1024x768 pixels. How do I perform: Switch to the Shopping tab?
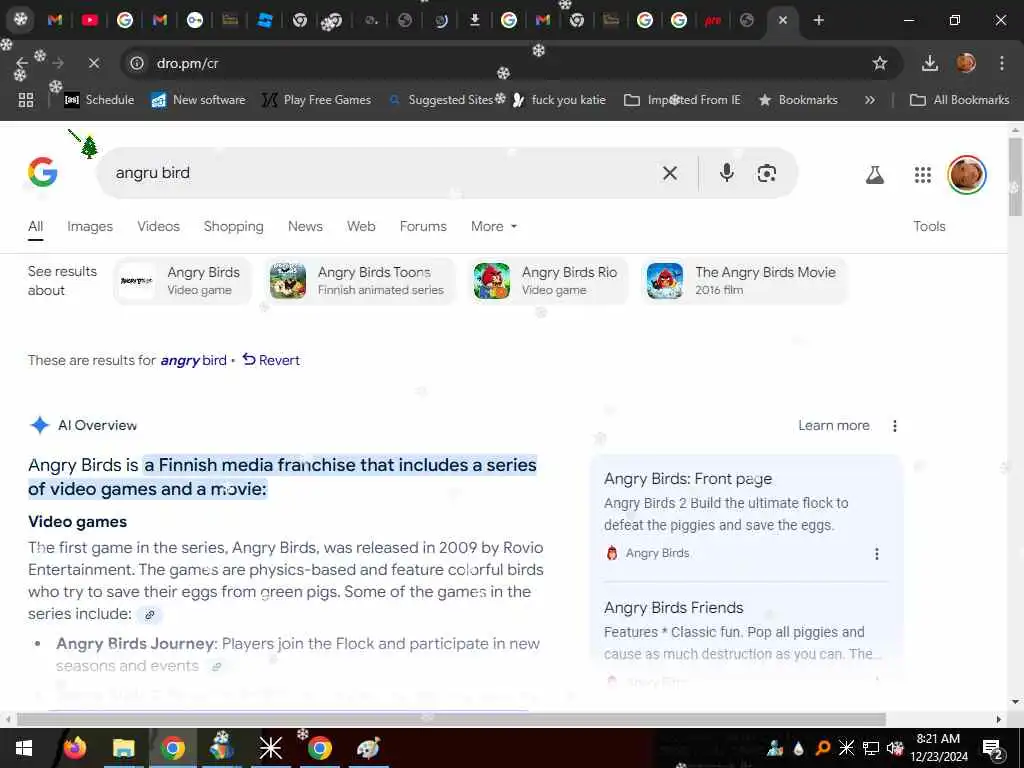(x=233, y=226)
